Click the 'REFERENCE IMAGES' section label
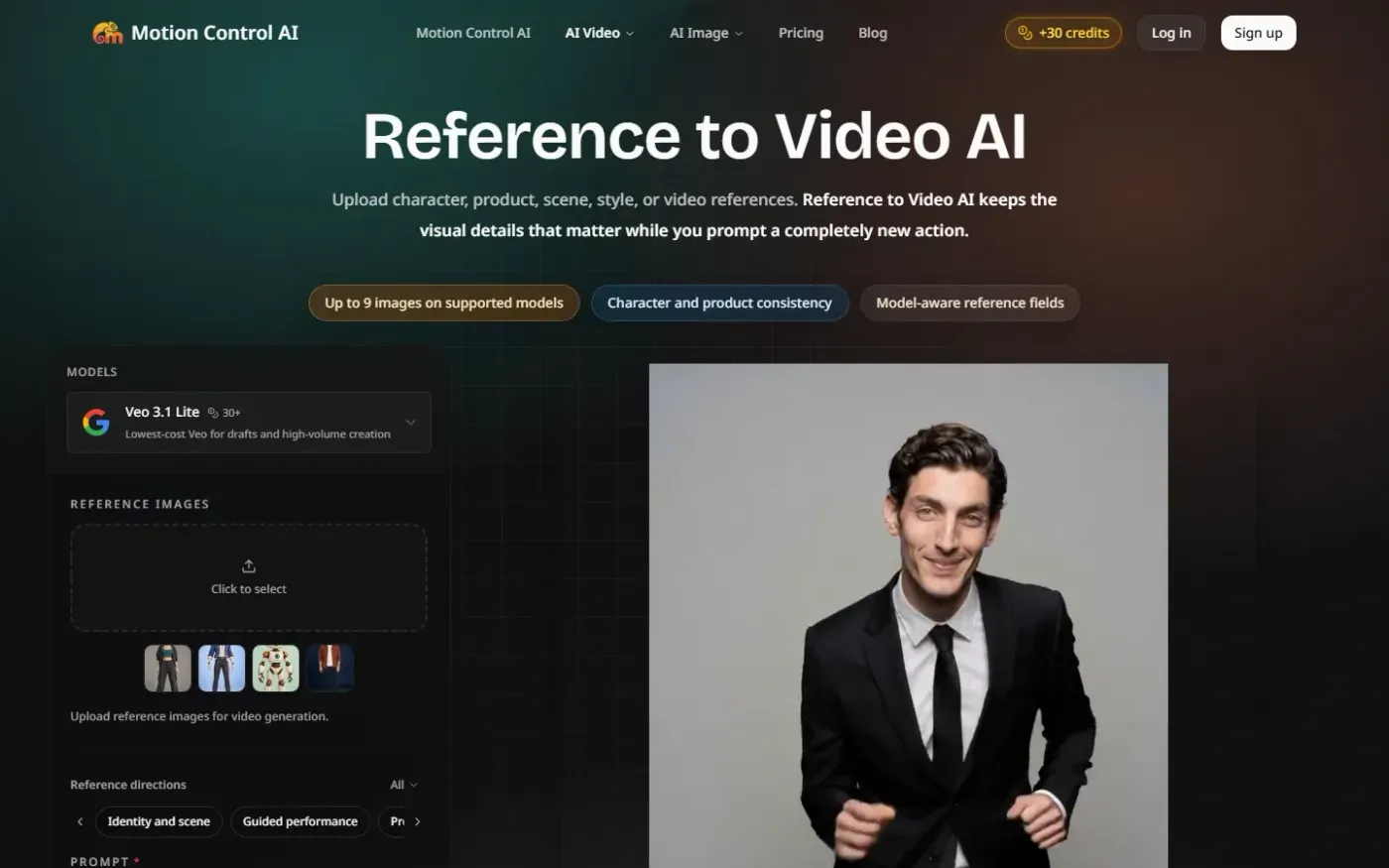 coord(140,504)
